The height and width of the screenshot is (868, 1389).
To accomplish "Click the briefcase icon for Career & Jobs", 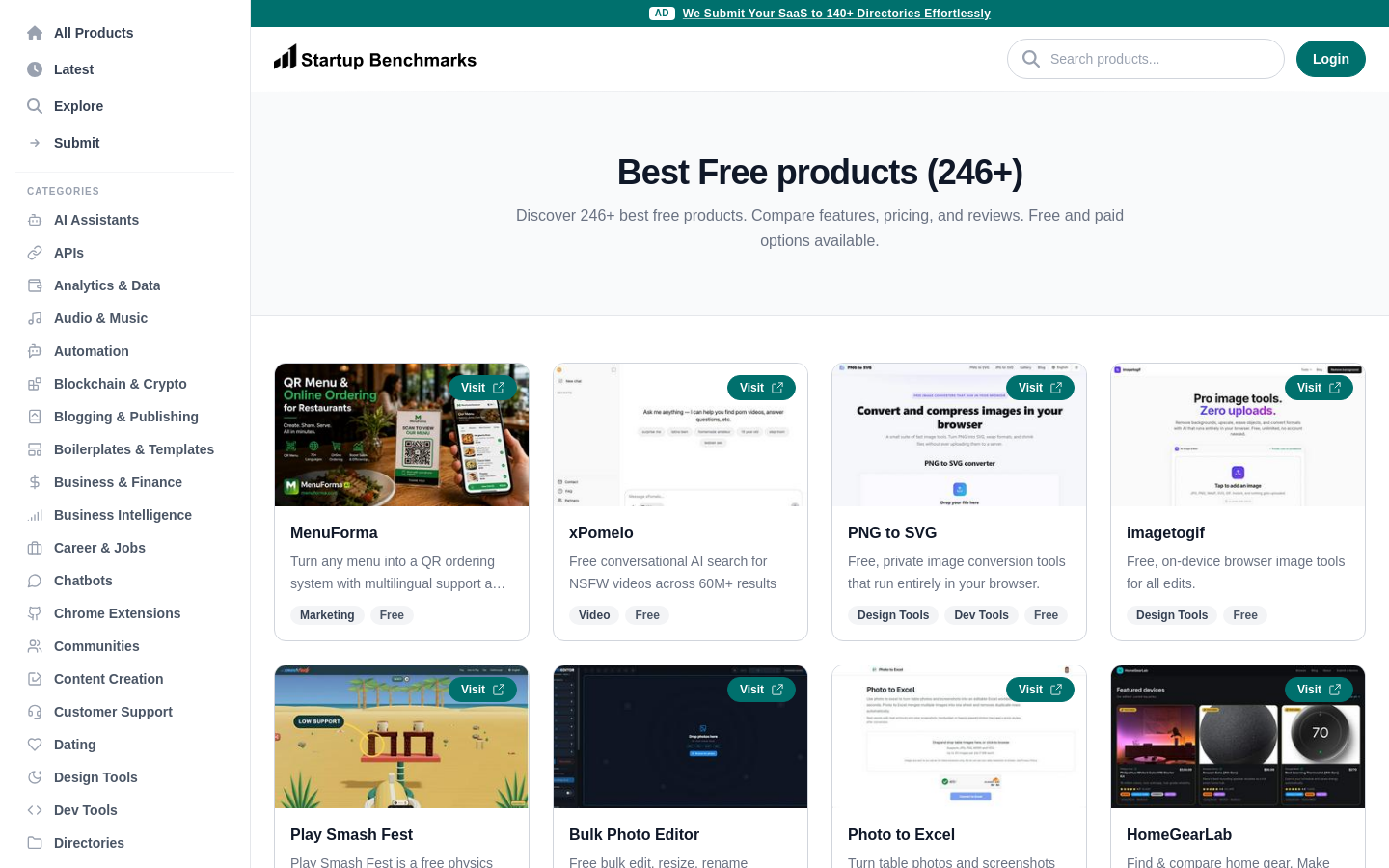I will [x=35, y=548].
